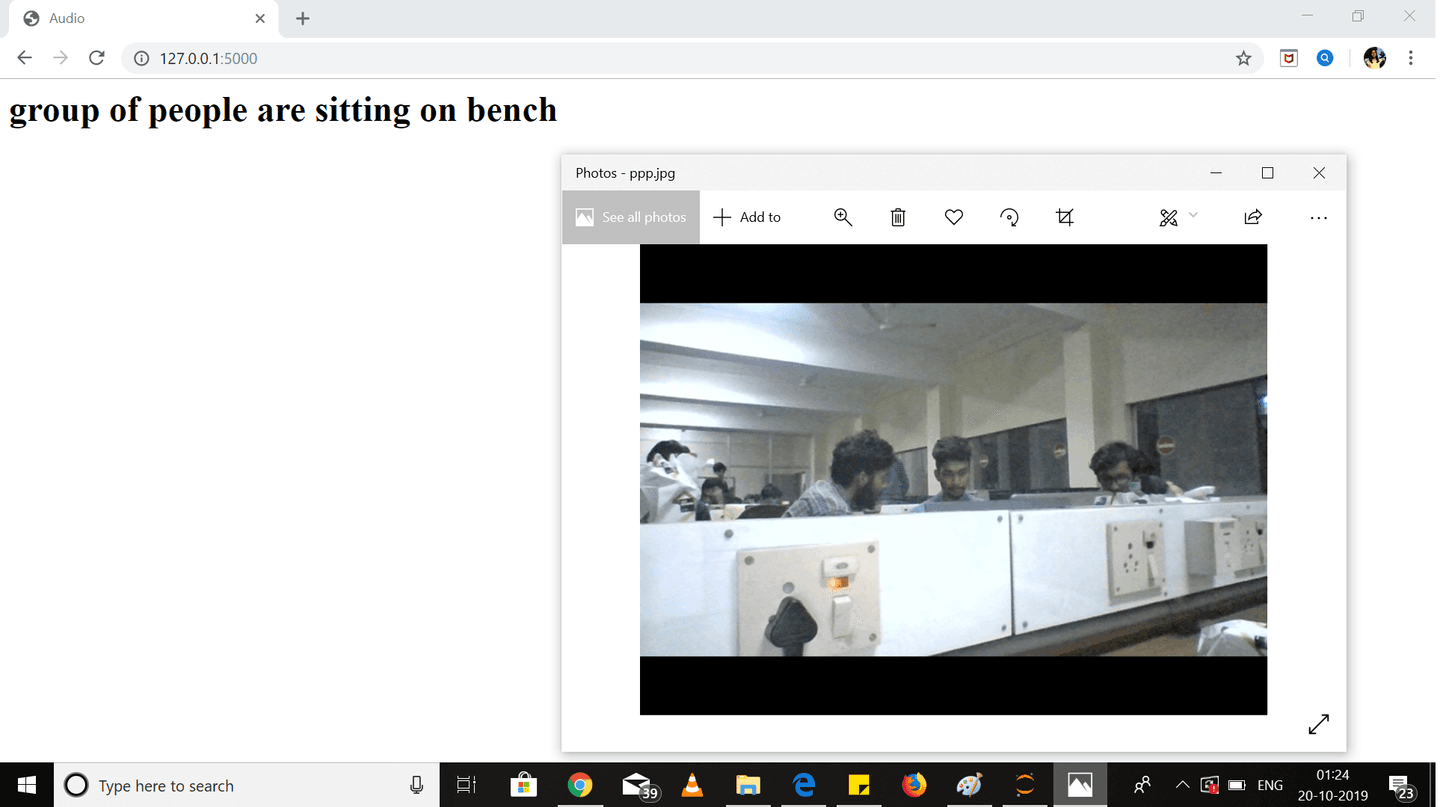Open Sticky Notes from the taskbar
1440x807 pixels.
tap(858, 785)
